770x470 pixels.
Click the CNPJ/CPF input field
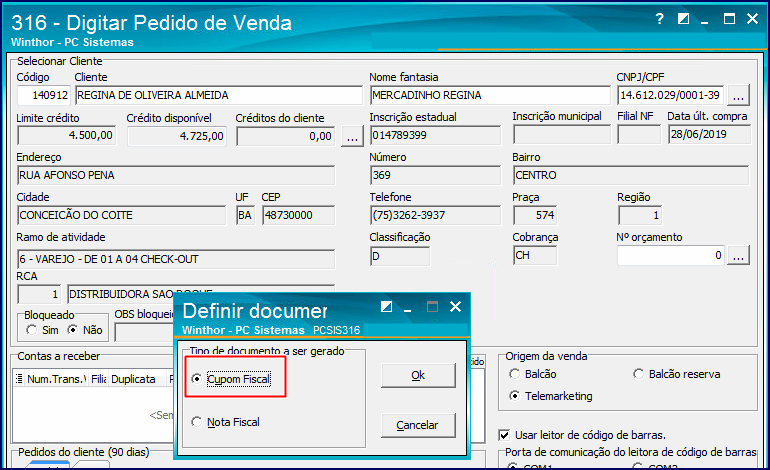pyautogui.click(x=670, y=95)
